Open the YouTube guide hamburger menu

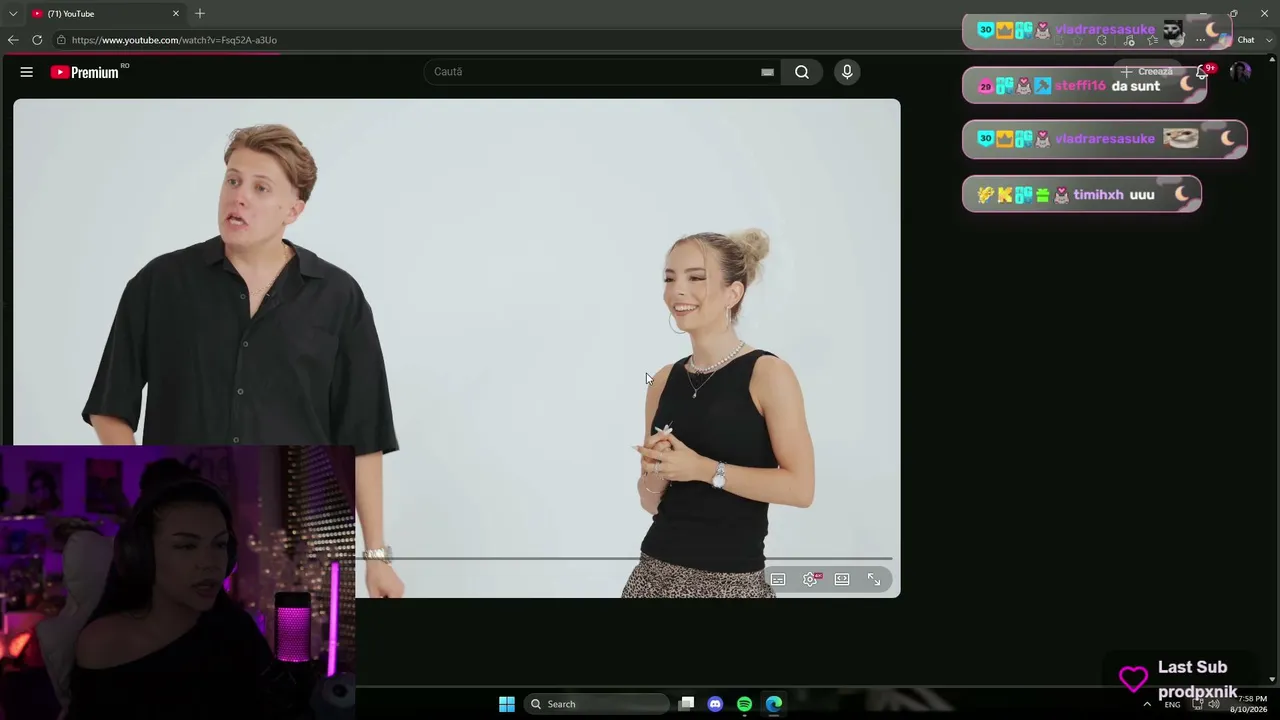click(x=27, y=72)
